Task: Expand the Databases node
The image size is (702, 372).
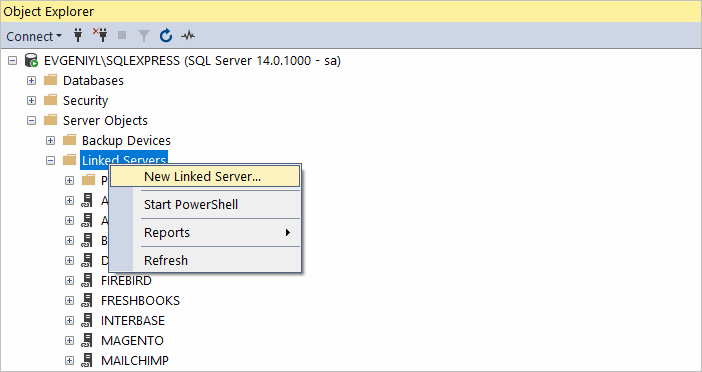Action: coord(31,81)
